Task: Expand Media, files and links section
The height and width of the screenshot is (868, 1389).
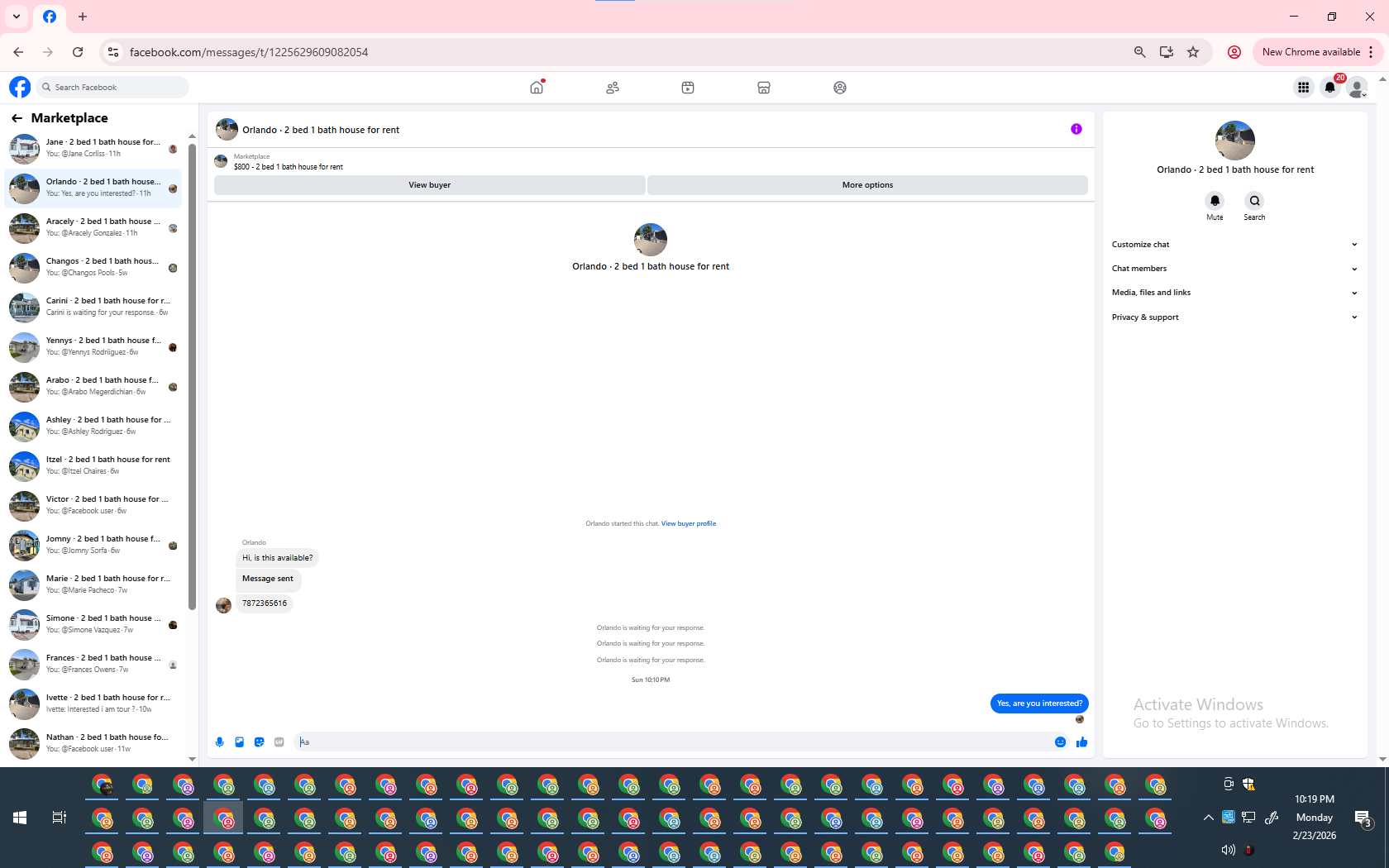Action: click(1234, 293)
